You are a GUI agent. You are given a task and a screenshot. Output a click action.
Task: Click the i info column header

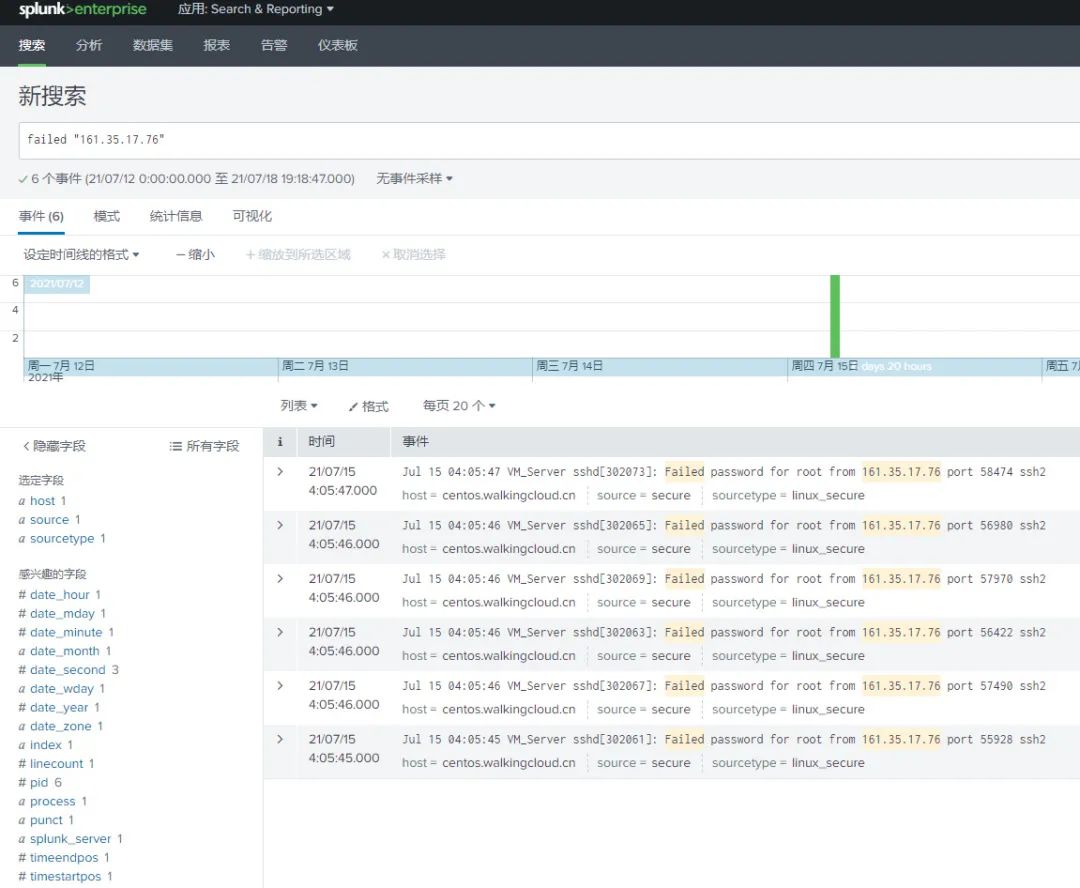click(280, 442)
